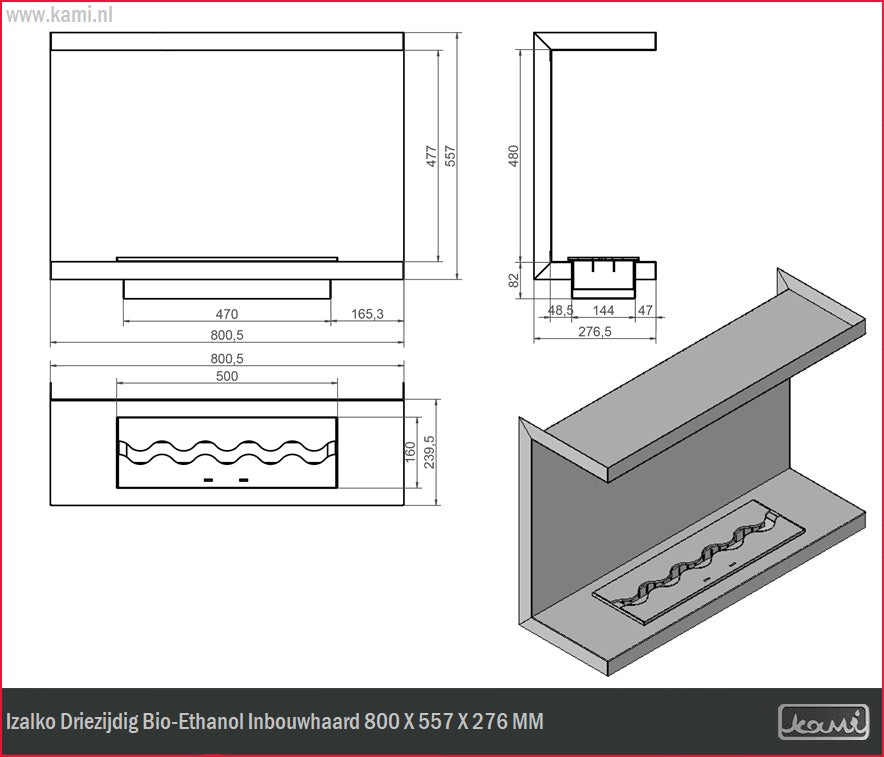Select the 239,5 depth dimension label
Screen dimensions: 884x757
pyautogui.click(x=431, y=452)
